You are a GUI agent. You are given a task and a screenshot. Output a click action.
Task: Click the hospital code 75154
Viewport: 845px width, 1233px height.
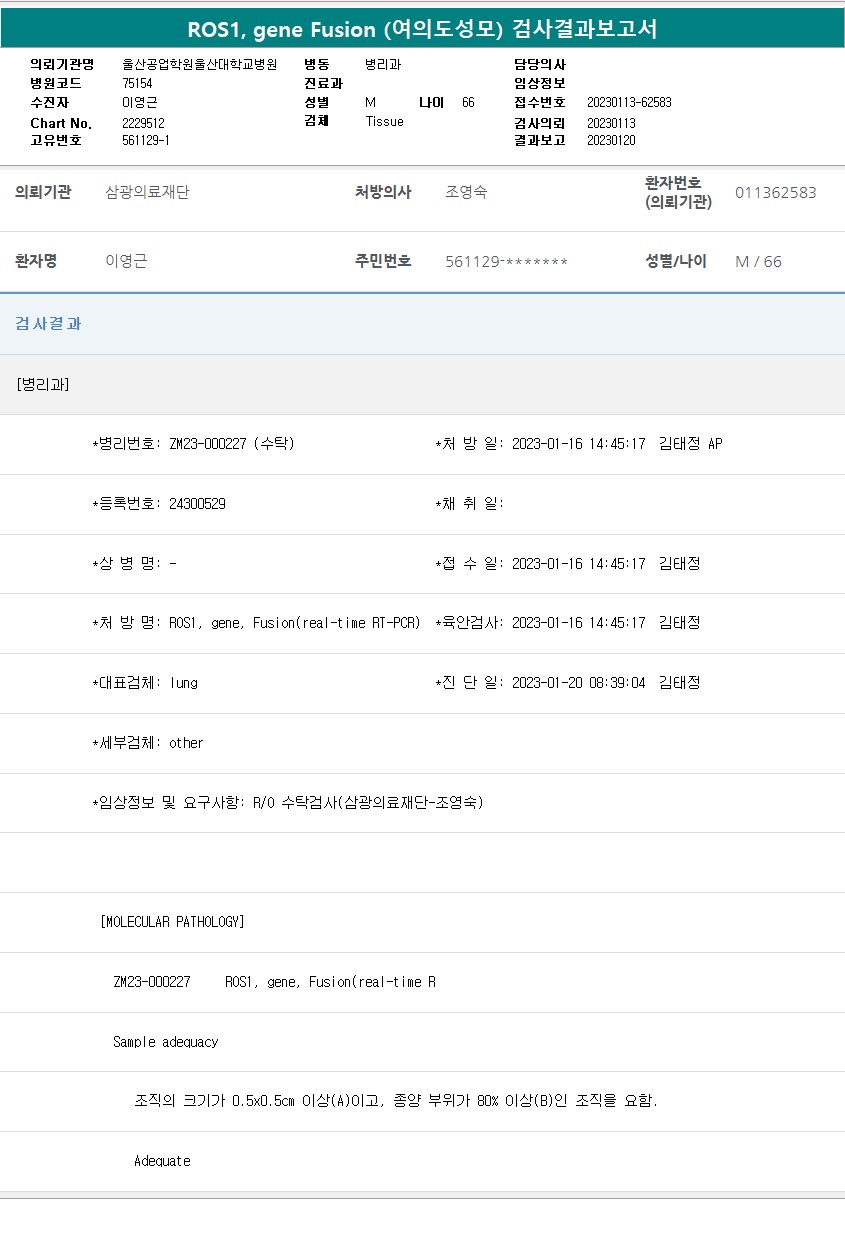[x=137, y=84]
